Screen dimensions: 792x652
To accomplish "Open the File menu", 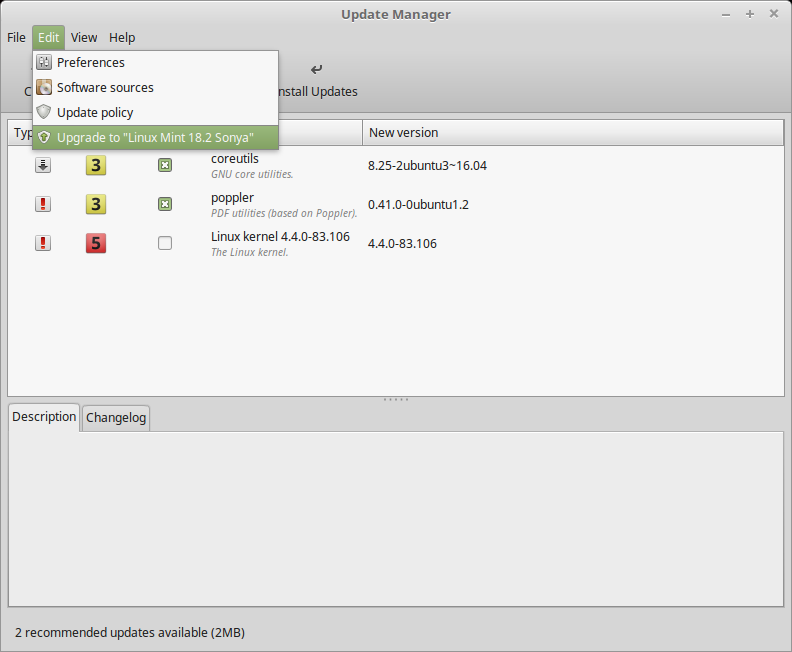I will 16,37.
